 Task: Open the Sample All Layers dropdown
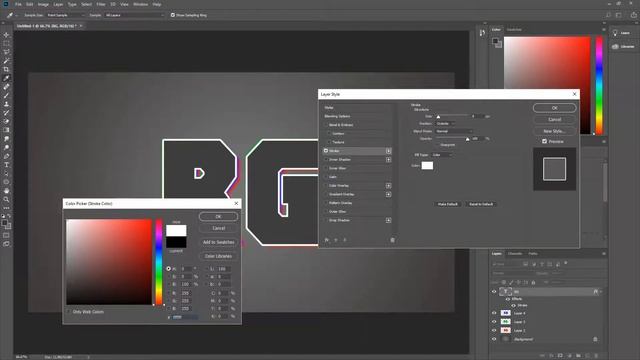coord(134,15)
